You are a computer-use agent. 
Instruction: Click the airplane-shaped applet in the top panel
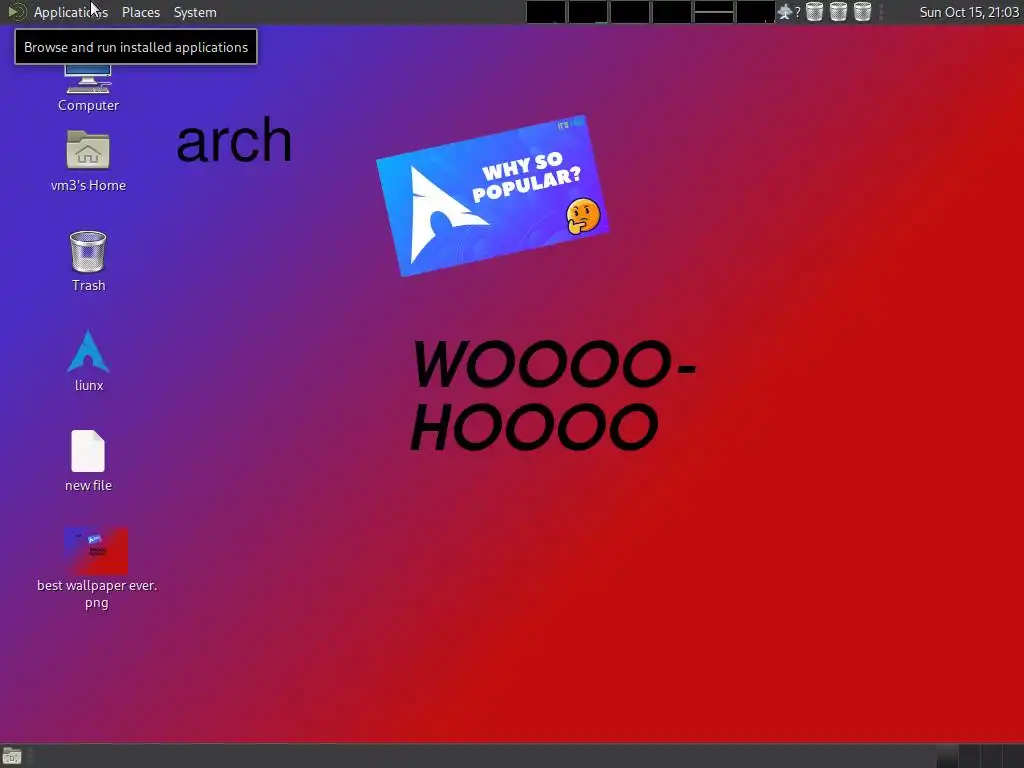[784, 12]
